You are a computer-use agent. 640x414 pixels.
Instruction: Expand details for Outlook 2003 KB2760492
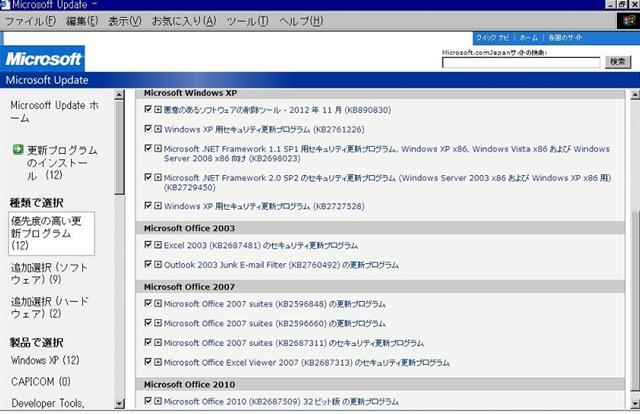pyautogui.click(x=158, y=265)
